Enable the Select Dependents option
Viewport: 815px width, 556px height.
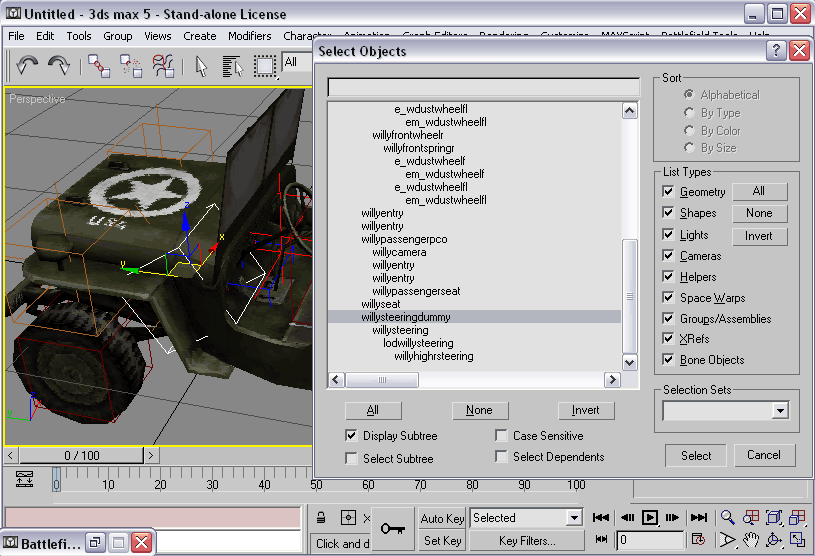(x=502, y=456)
